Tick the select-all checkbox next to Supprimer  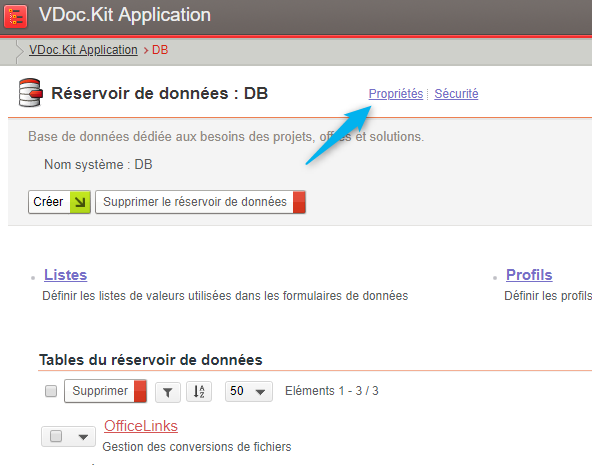51,391
